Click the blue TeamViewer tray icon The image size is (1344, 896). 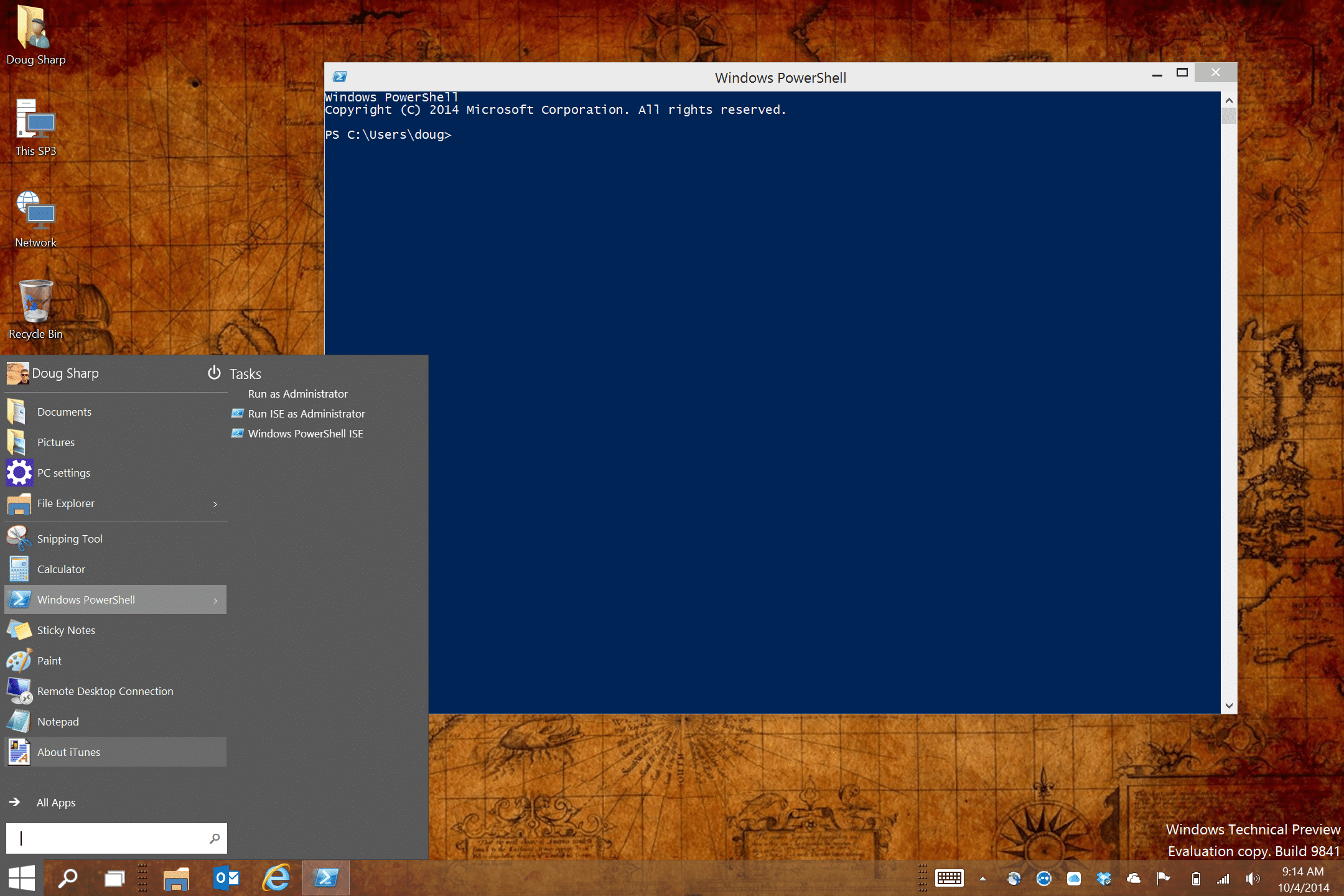(x=1044, y=879)
